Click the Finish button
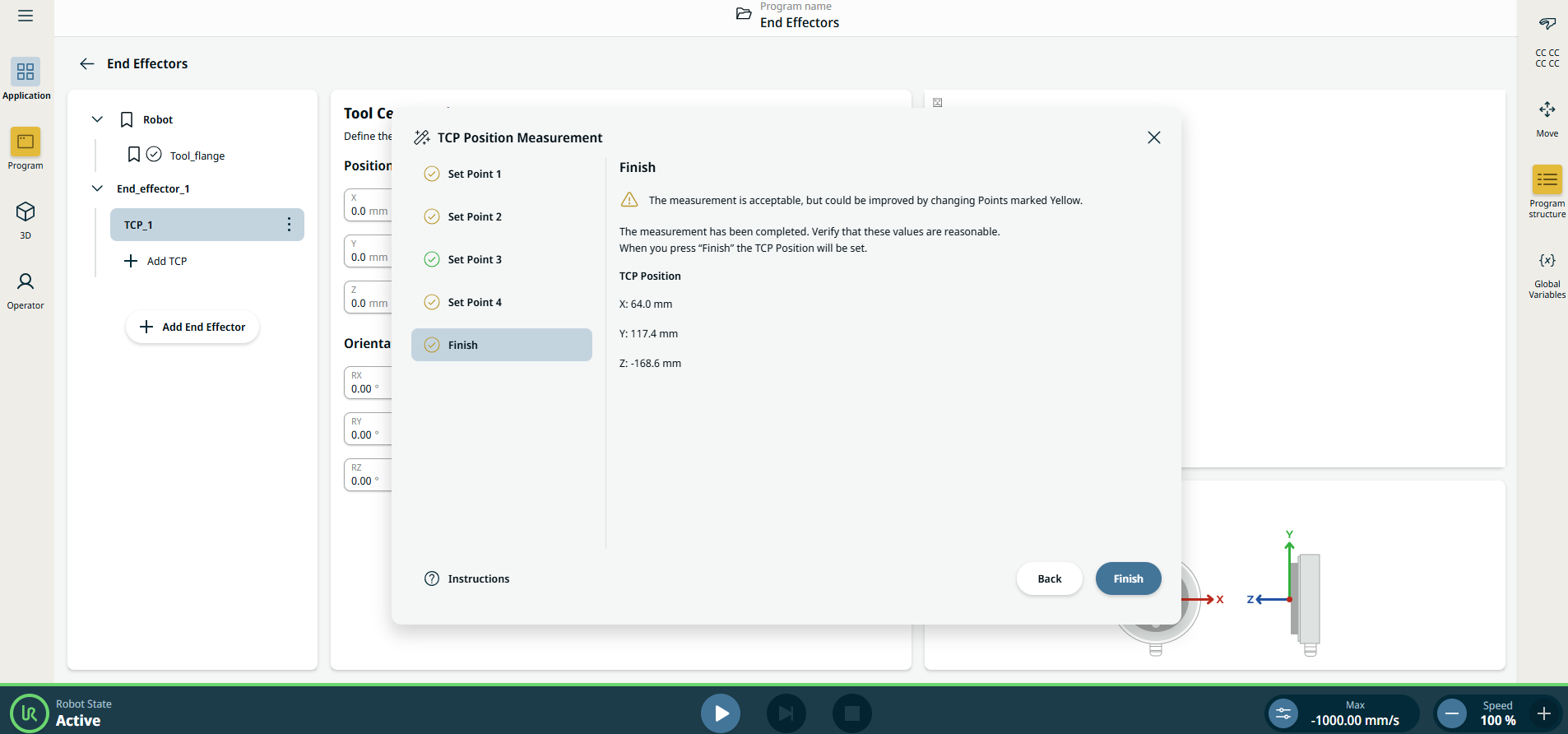Screen dimensions: 1568x734 point(1128,578)
